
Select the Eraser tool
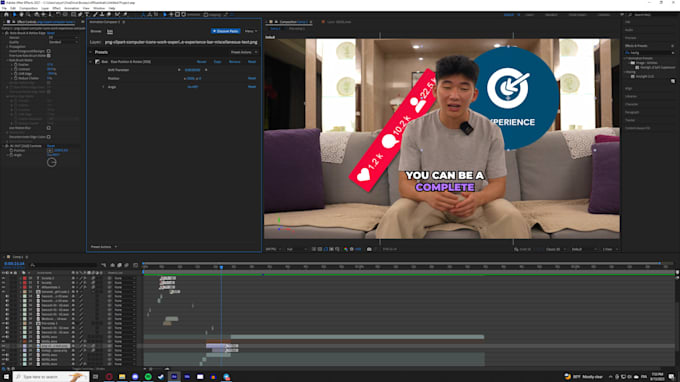pos(109,14)
